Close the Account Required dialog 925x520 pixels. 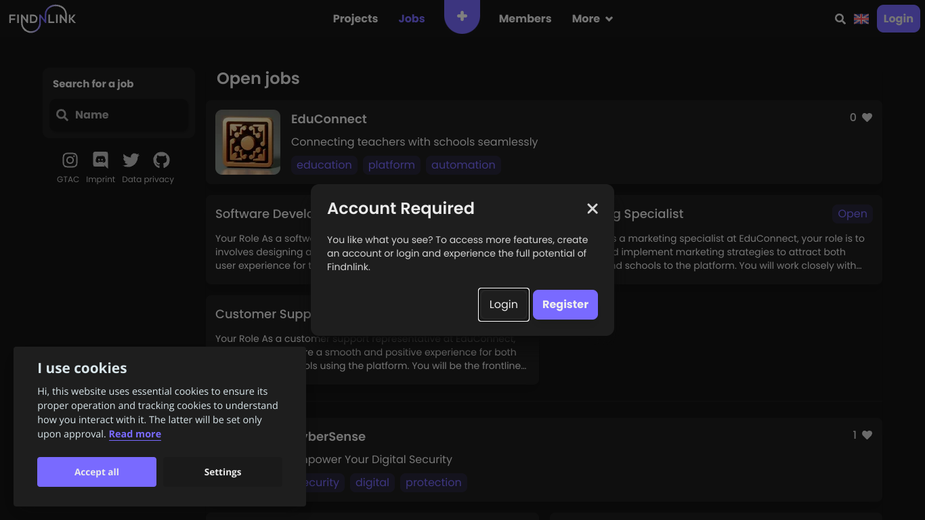(592, 208)
